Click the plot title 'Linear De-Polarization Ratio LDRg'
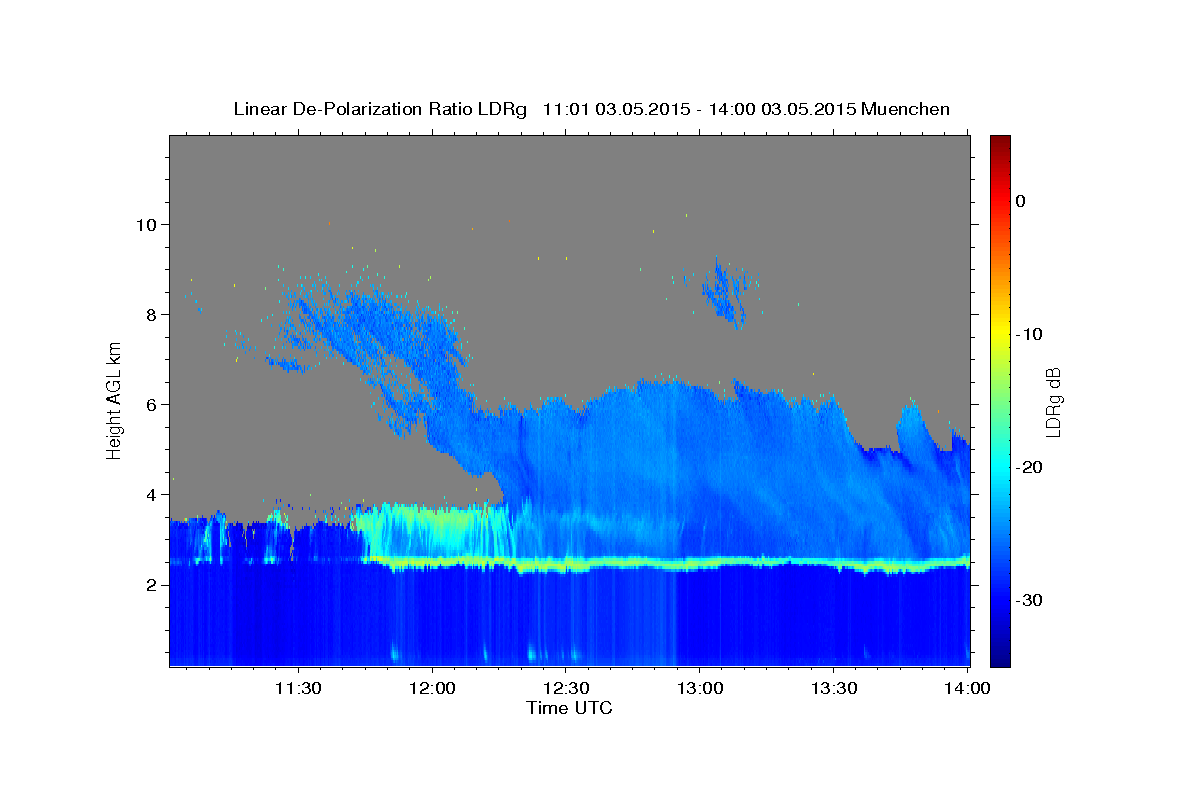 coord(380,109)
